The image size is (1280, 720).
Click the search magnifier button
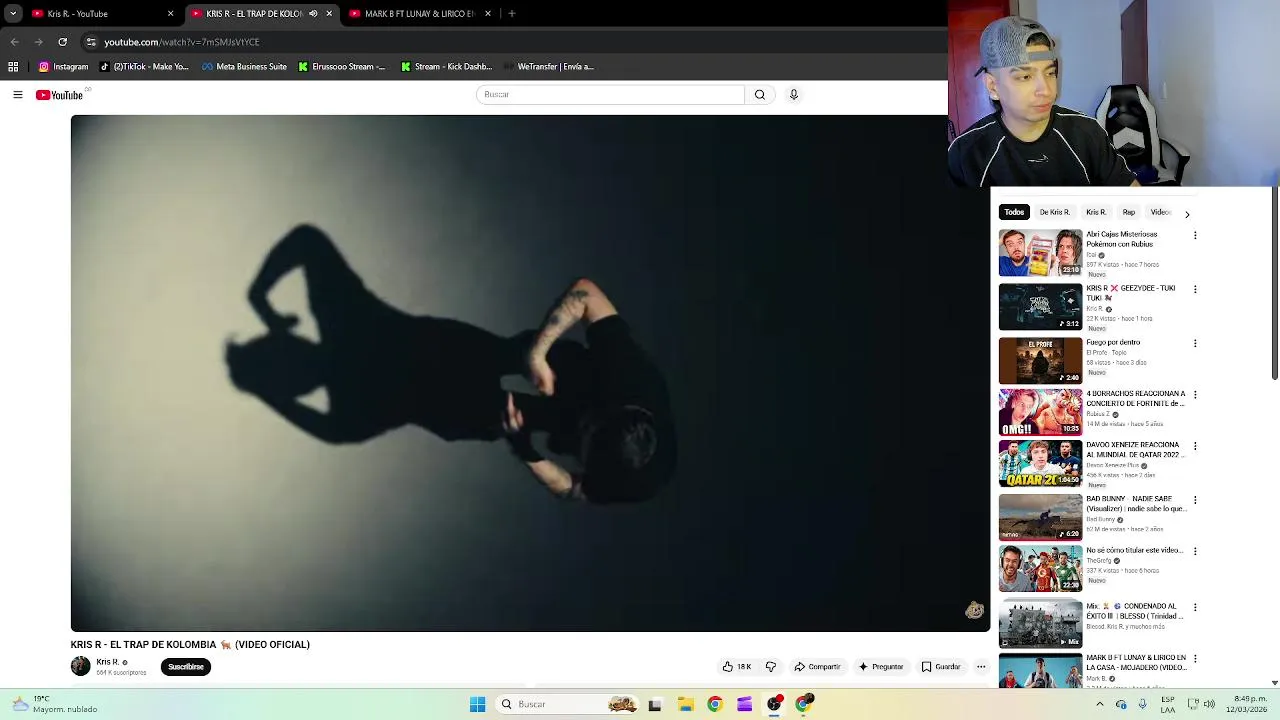(760, 94)
